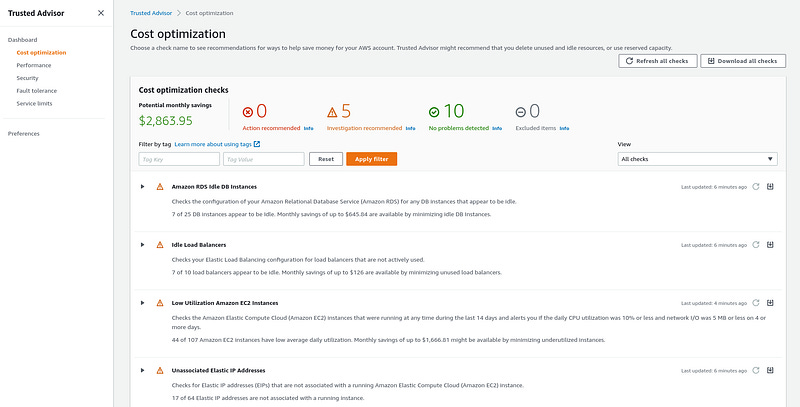Open the View All checks dropdown
The width and height of the screenshot is (800, 407).
pyautogui.click(x=697, y=159)
